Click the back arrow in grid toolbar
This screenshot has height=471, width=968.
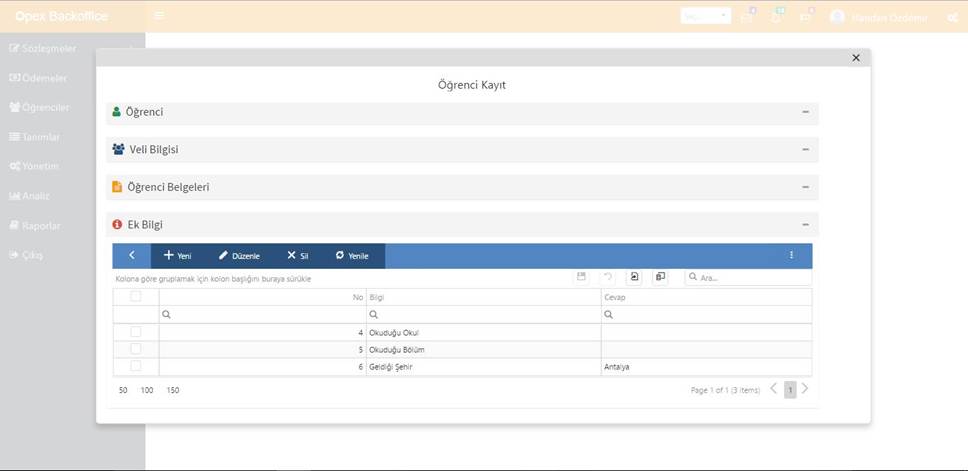click(x=131, y=256)
